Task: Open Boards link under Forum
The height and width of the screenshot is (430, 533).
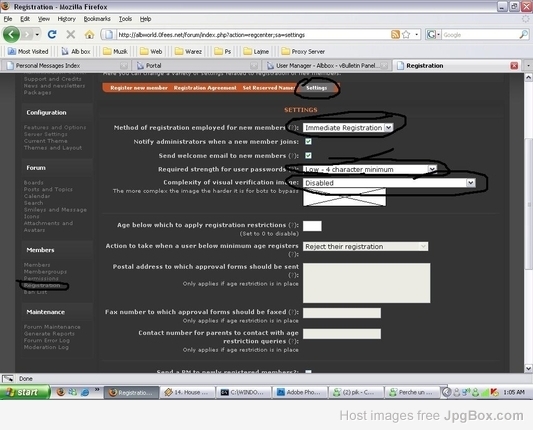Action: tap(33, 183)
